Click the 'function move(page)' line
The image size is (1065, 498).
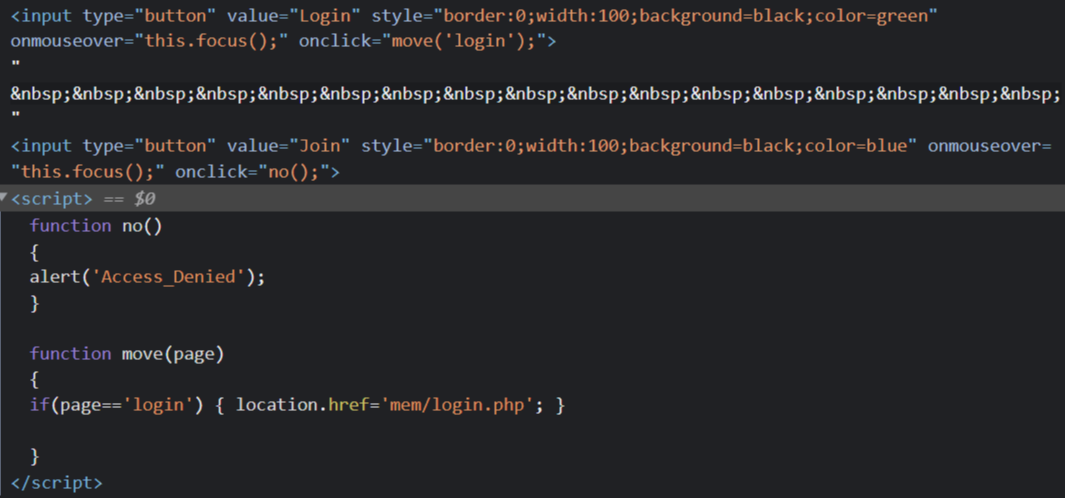pyautogui.click(x=127, y=354)
